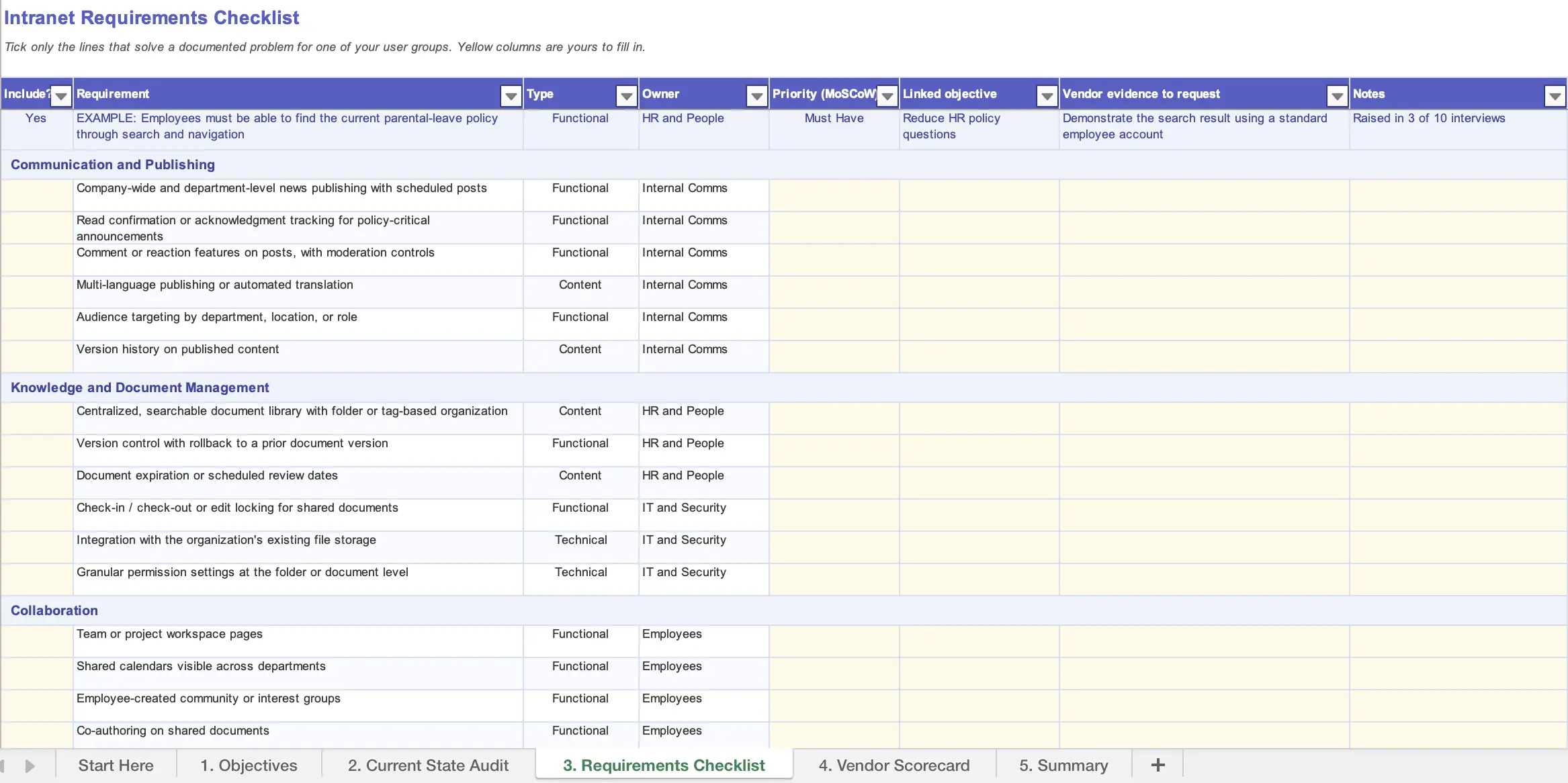Select 'Employee-created community or interest groups' requirement
The width and height of the screenshot is (1568, 783).
coord(298,706)
